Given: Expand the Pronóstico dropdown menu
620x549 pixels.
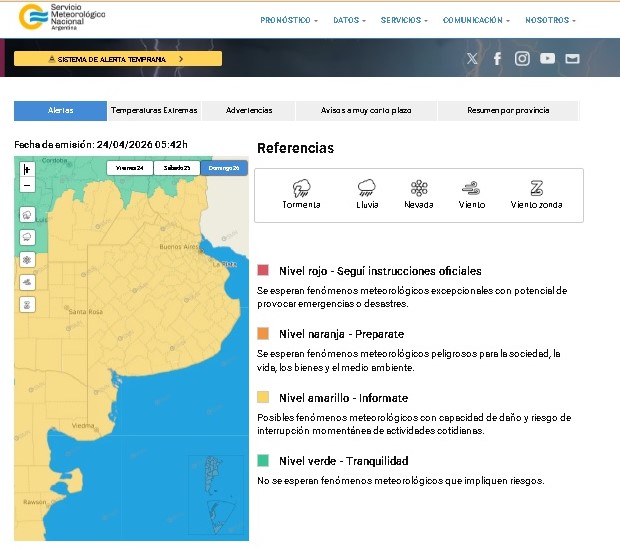Looking at the screenshot, I should (288, 20).
